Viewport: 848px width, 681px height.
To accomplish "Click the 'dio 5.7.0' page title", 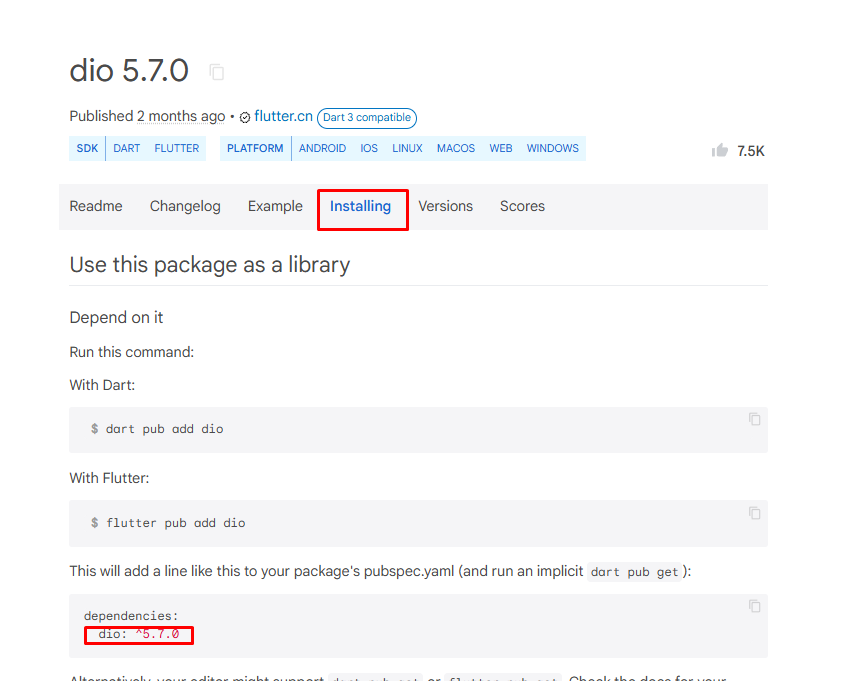I will click(x=129, y=71).
